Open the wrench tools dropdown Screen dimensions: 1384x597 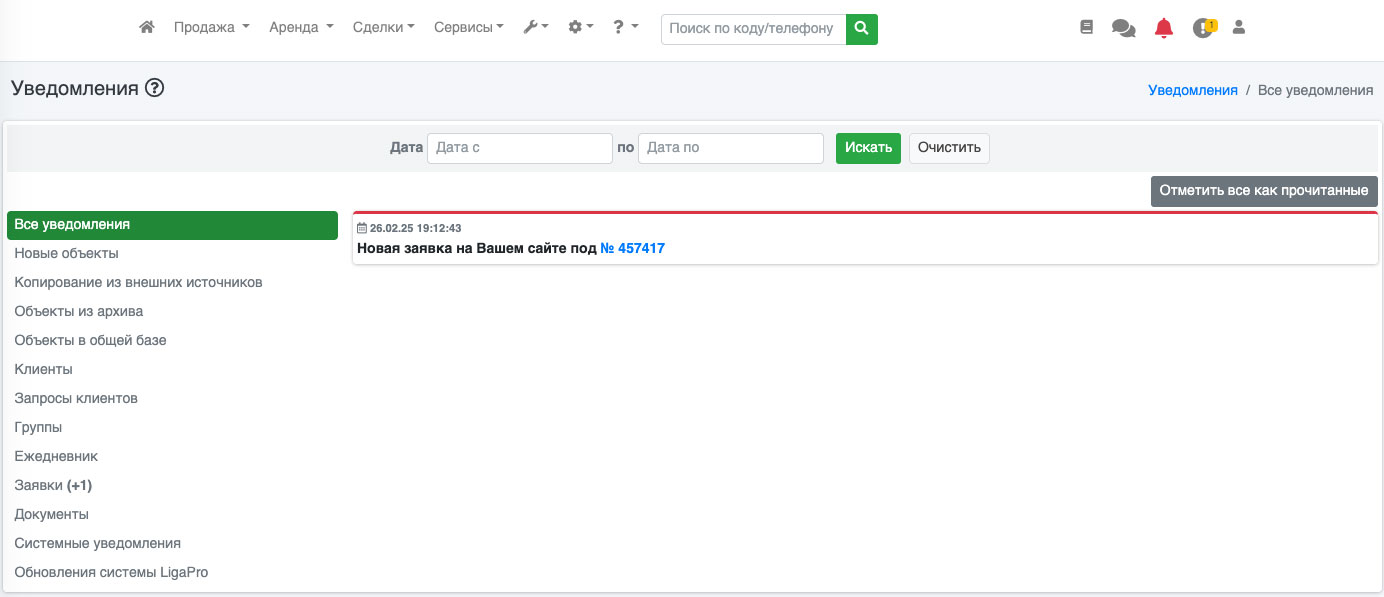[x=536, y=28]
